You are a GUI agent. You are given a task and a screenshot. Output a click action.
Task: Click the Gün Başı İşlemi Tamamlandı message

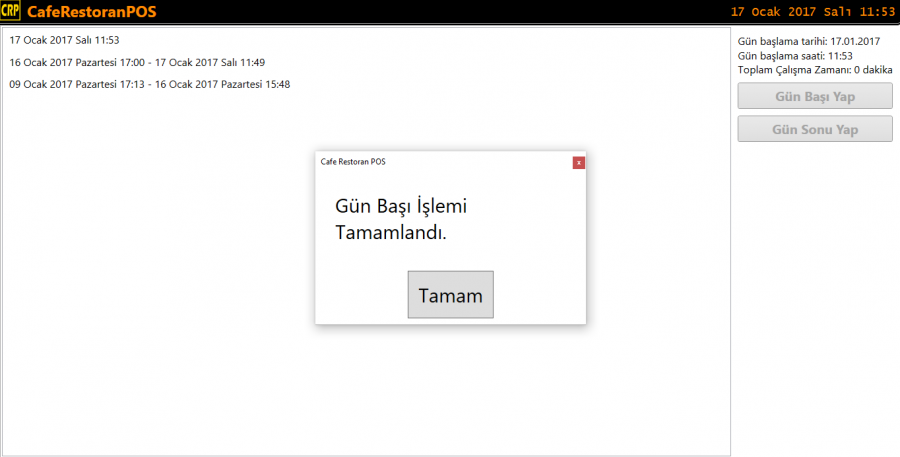tap(402, 219)
